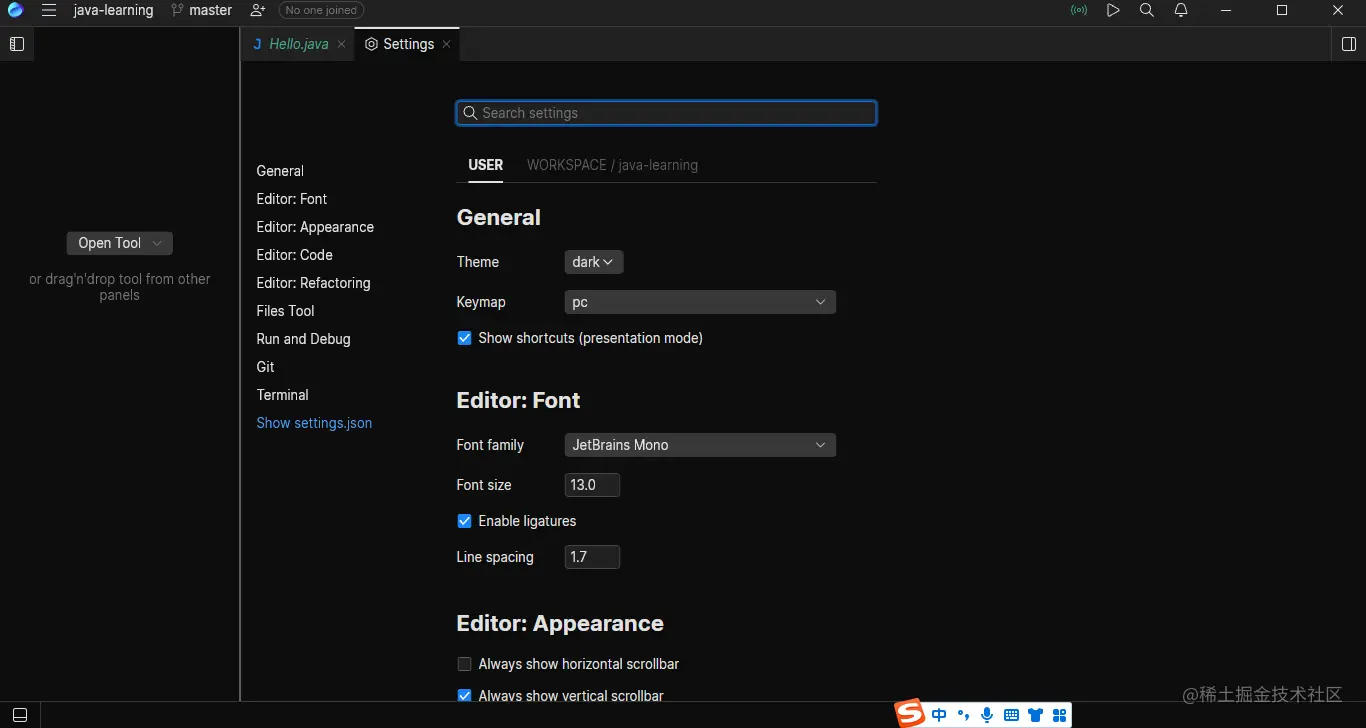This screenshot has height=728, width=1366.
Task: Toggle the left panel visibility icon
Action: pos(17,44)
